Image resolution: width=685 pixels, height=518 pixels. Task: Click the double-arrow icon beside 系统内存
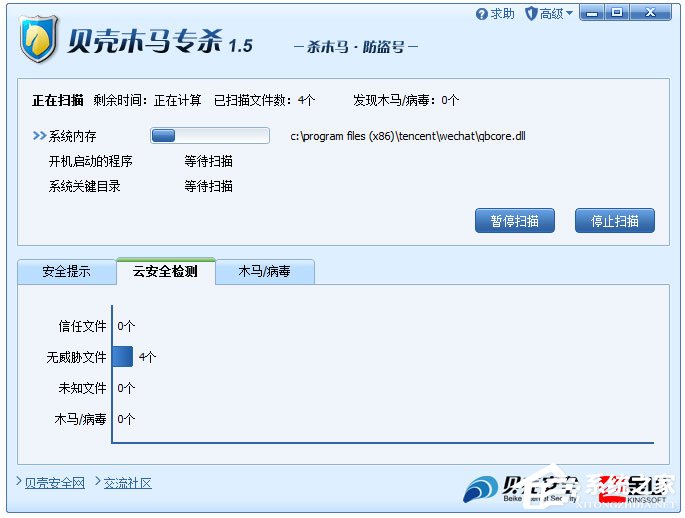coord(39,136)
